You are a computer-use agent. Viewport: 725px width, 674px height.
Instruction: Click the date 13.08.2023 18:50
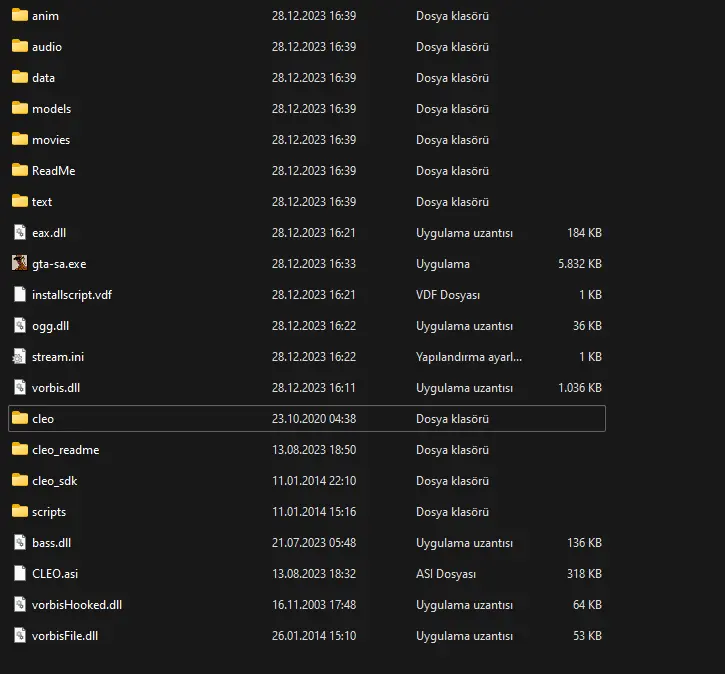coord(314,450)
